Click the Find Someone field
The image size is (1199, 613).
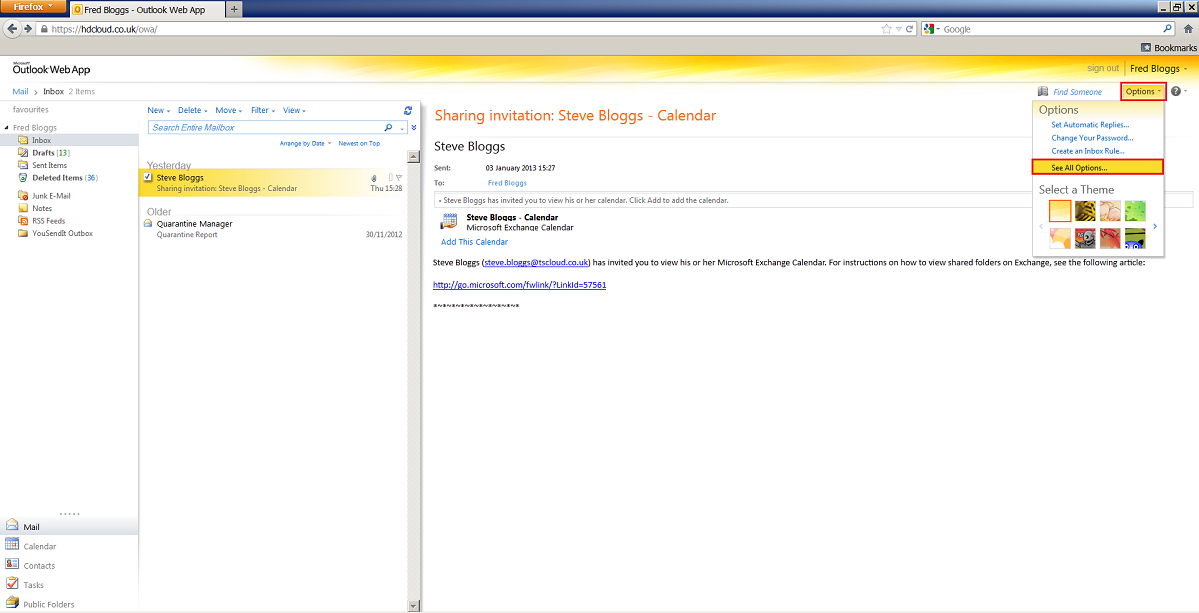click(x=1077, y=92)
